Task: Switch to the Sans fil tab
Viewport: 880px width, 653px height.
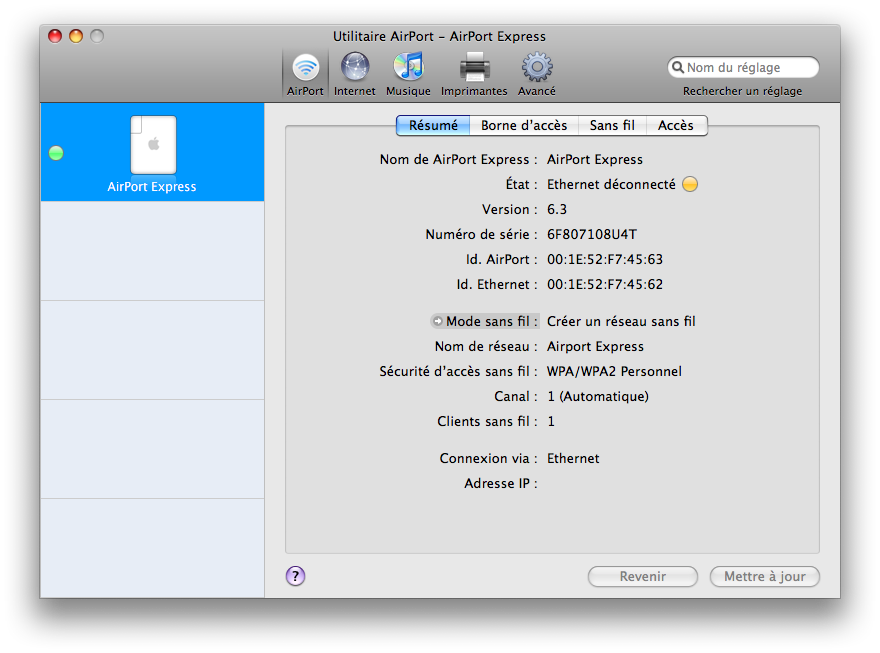Action: (612, 125)
